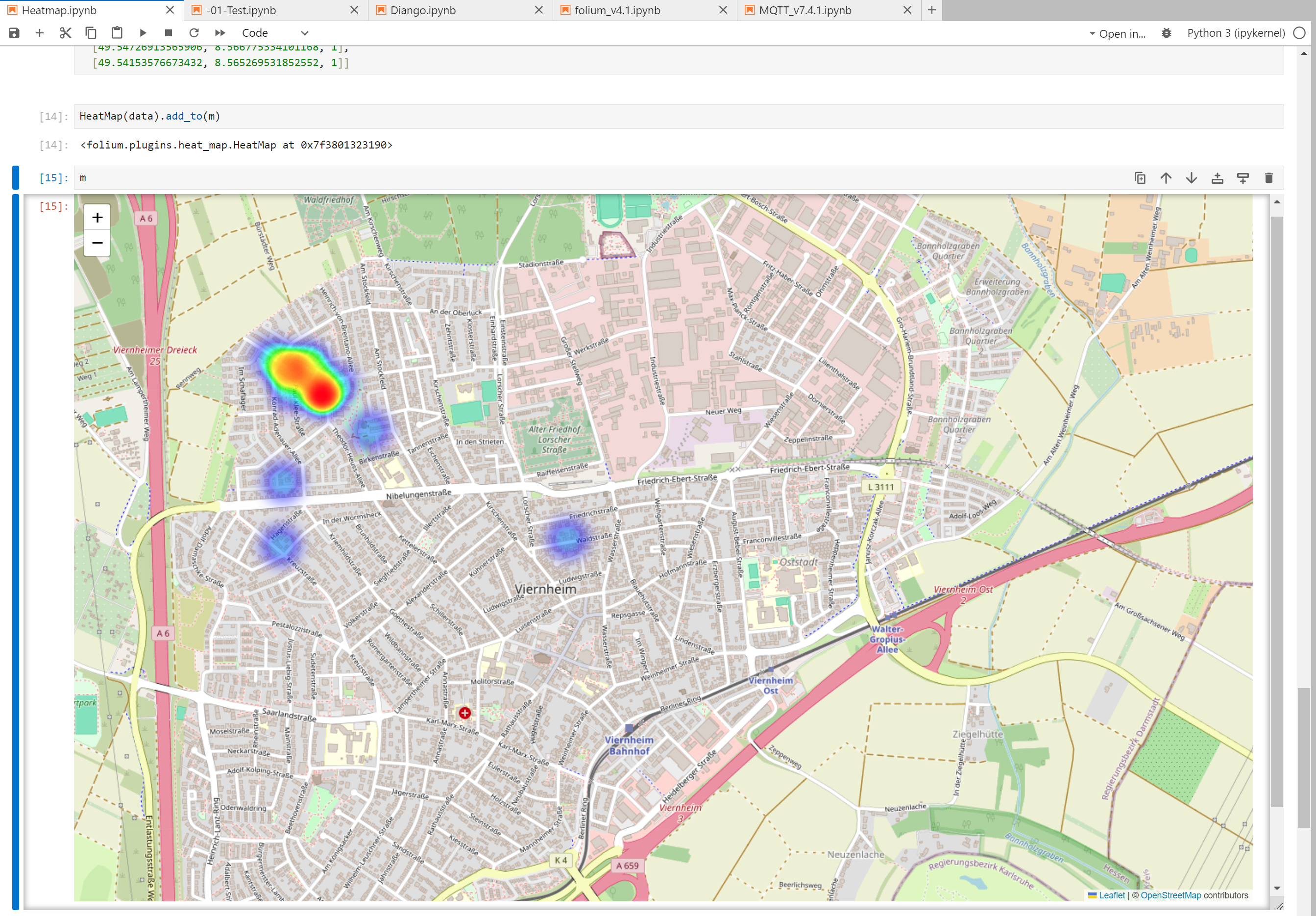The height and width of the screenshot is (916, 1316).
Task: Switch to the MQTT_v7.4.1.ipynb tab
Action: 804,10
